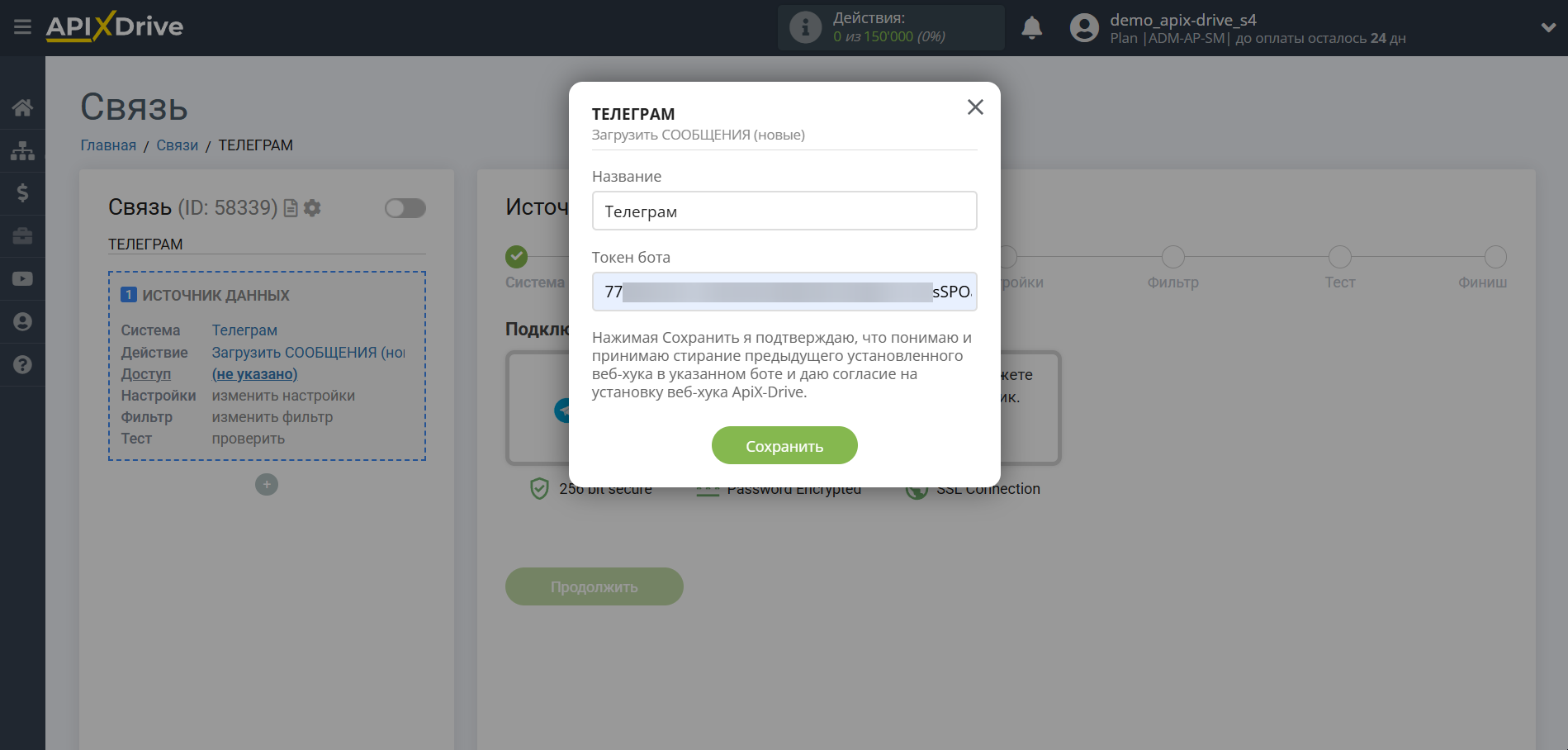Open connection settings via the gear icon
Image resolution: width=1568 pixels, height=750 pixels.
point(312,208)
